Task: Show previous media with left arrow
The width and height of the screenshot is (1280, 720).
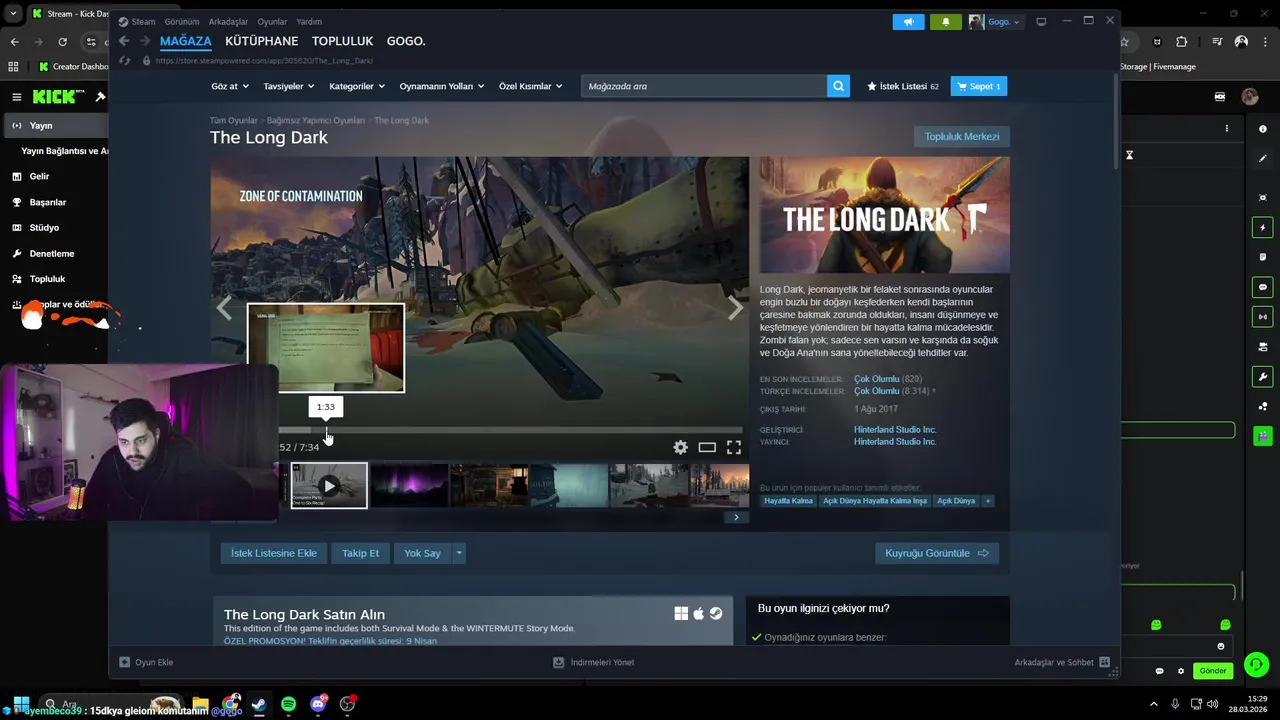Action: [x=224, y=307]
